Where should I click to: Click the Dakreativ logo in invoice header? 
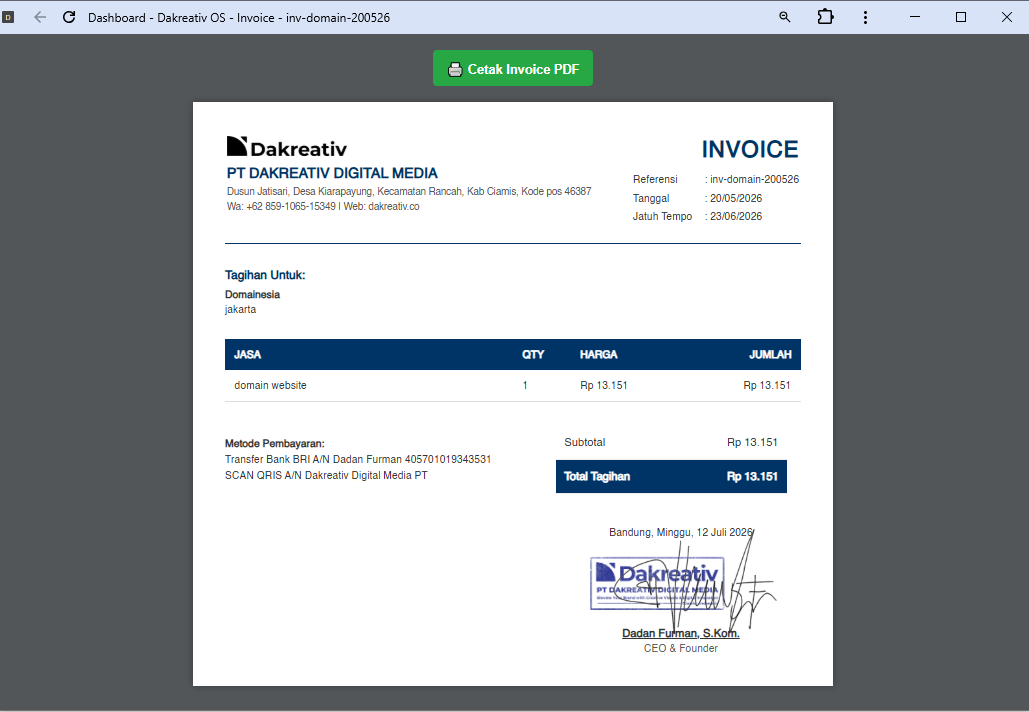coord(287,147)
